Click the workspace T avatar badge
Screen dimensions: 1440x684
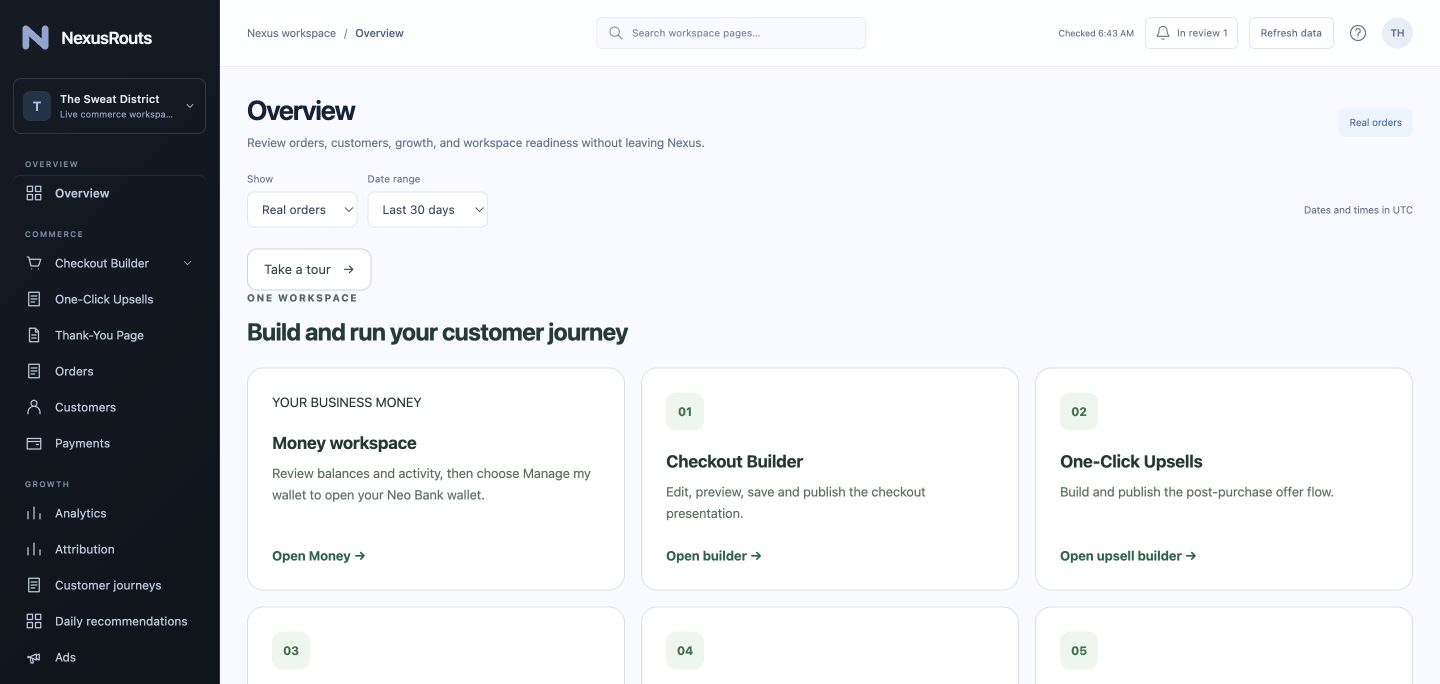37,106
